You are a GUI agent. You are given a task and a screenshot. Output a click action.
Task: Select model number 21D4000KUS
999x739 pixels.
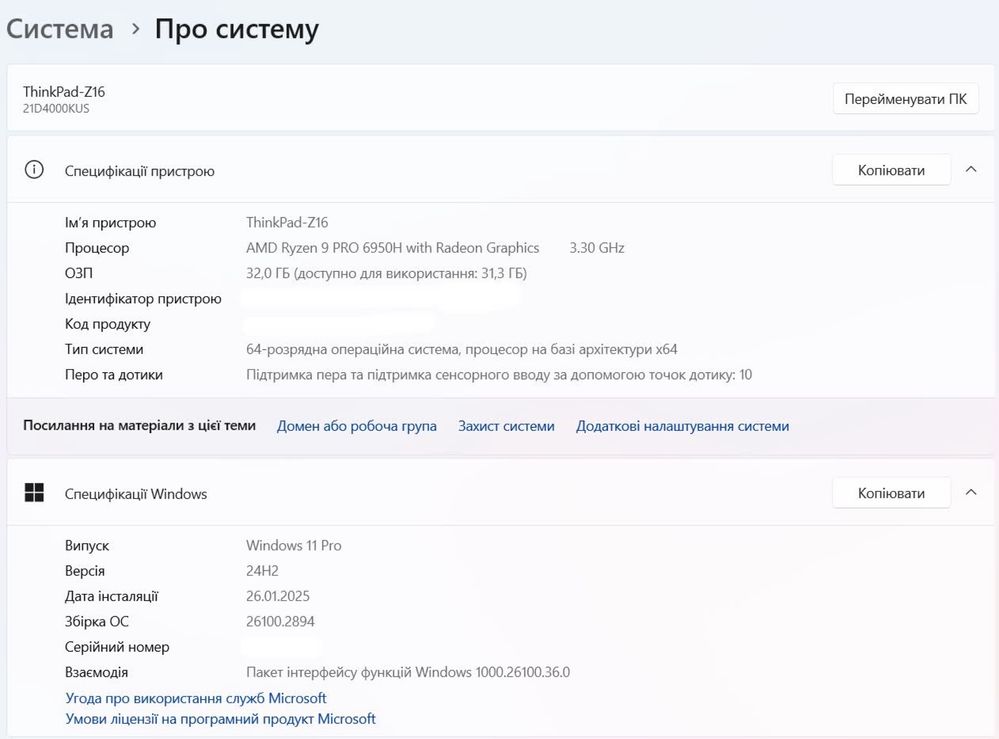pos(56,108)
